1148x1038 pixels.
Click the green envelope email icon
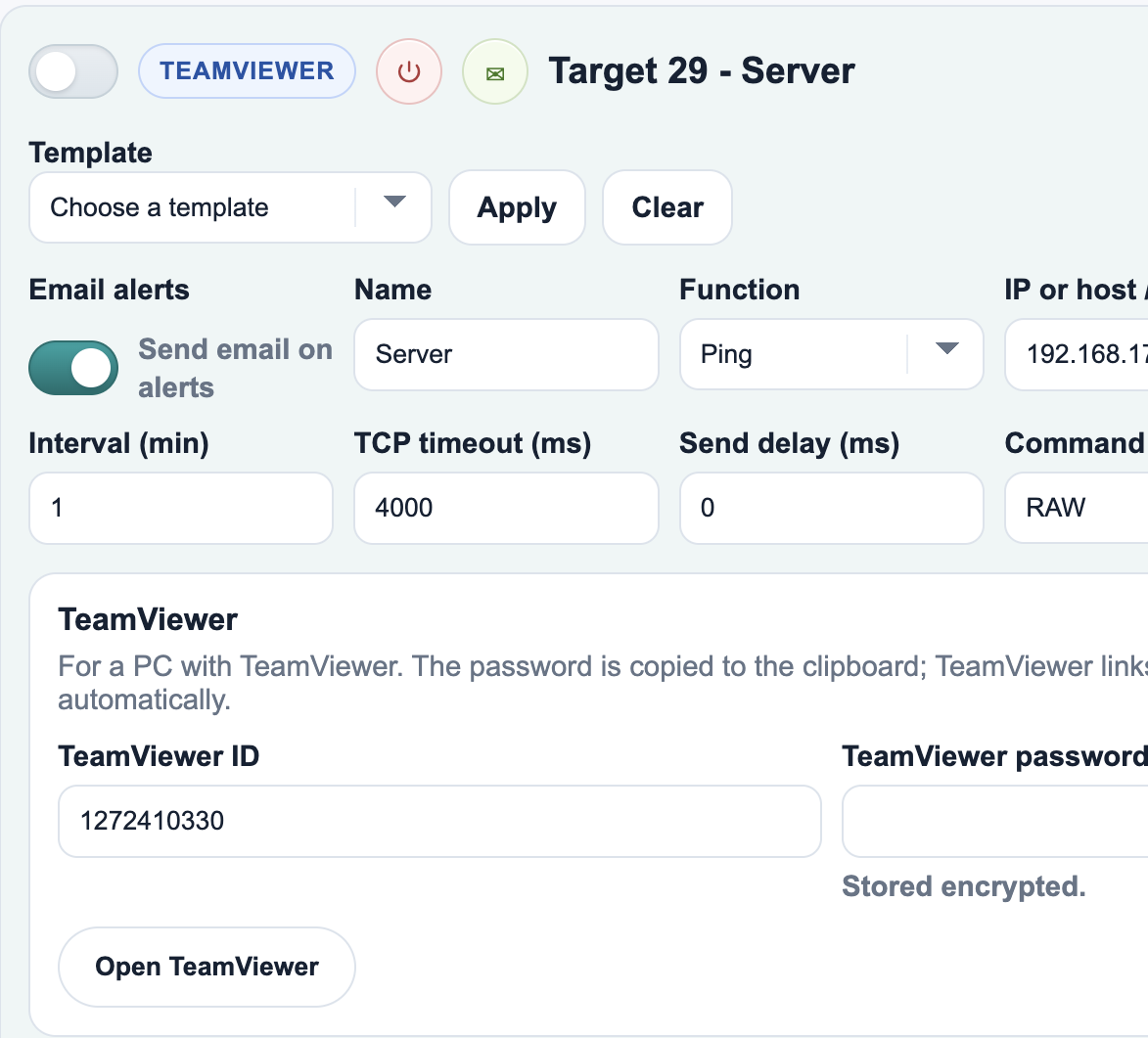pyautogui.click(x=495, y=71)
